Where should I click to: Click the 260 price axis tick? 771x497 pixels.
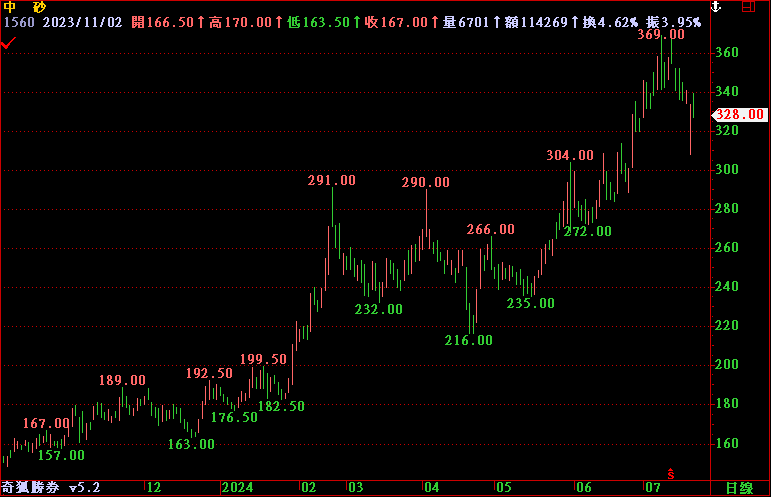point(727,247)
